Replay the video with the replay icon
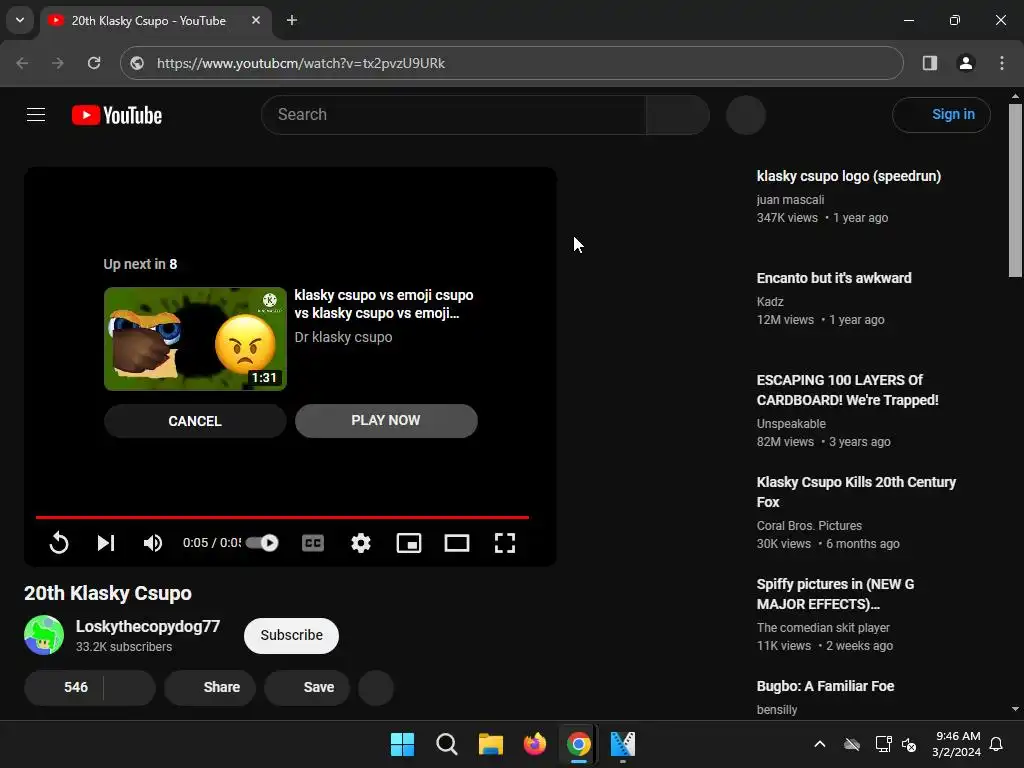Image resolution: width=1024 pixels, height=768 pixels. [x=59, y=543]
